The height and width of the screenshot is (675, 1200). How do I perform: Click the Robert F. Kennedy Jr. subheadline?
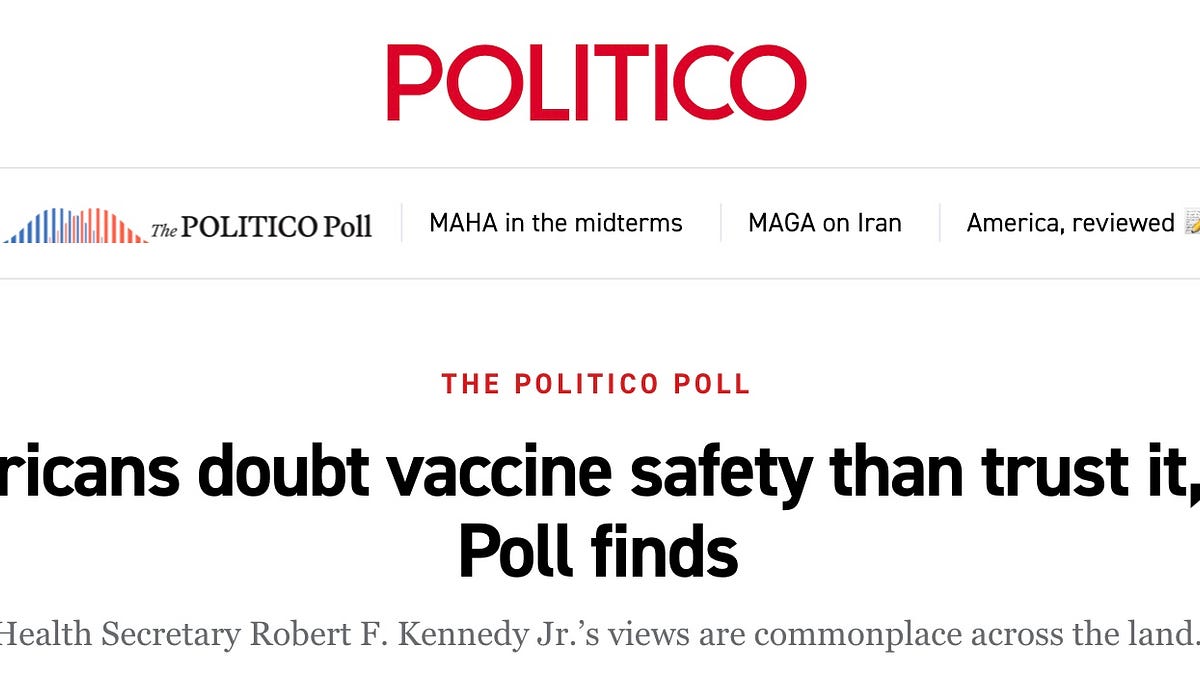[598, 632]
